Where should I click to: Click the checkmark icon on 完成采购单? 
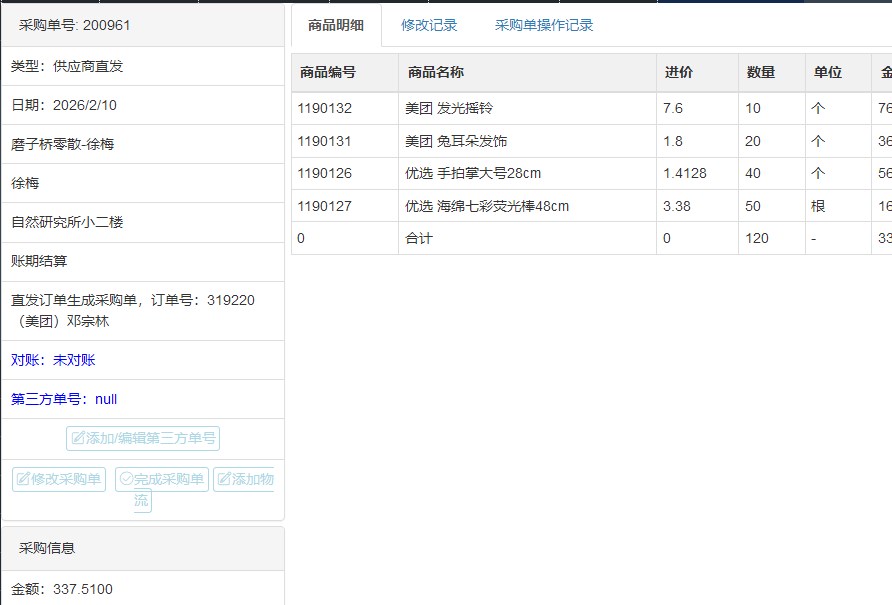[126, 480]
